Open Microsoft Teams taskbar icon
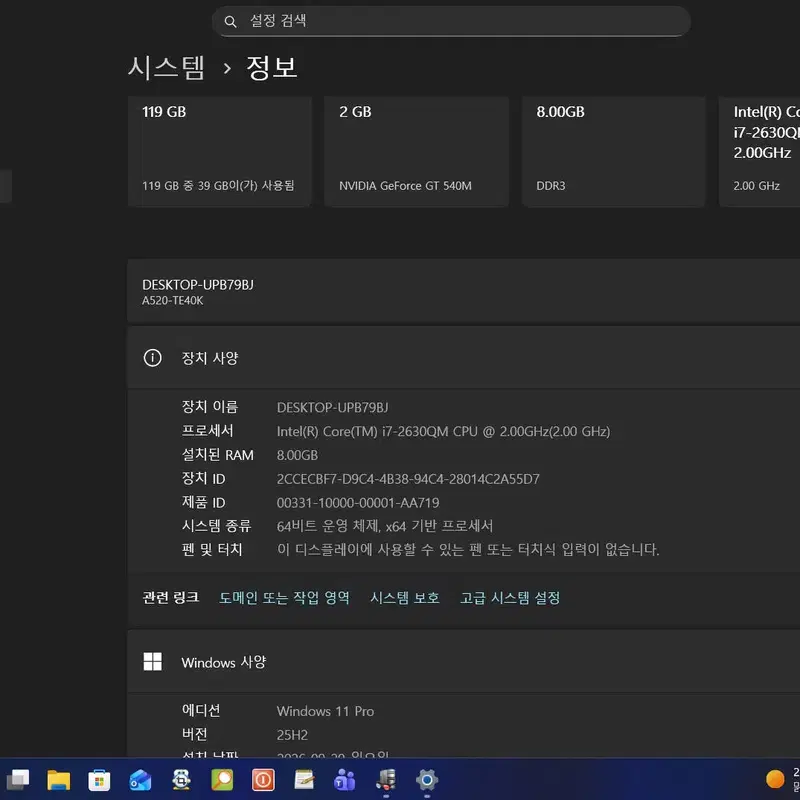This screenshot has width=800, height=800. point(345,780)
